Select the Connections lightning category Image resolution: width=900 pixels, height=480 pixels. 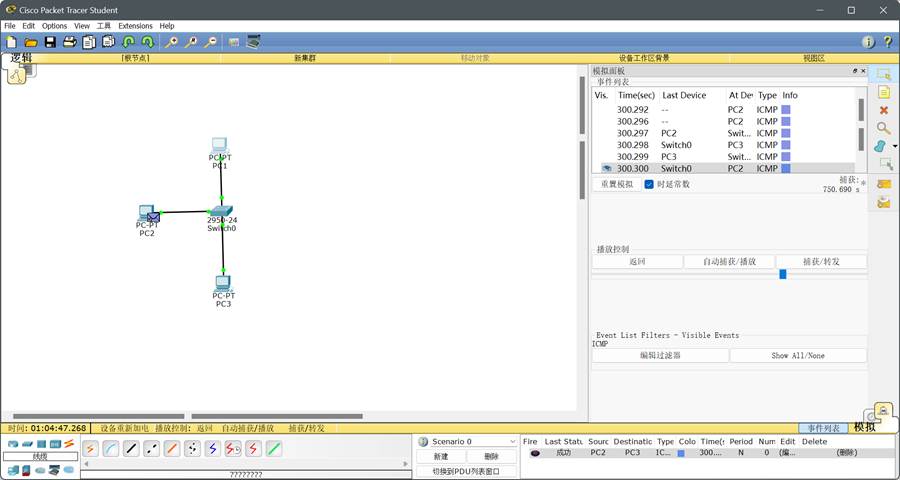[x=69, y=443]
